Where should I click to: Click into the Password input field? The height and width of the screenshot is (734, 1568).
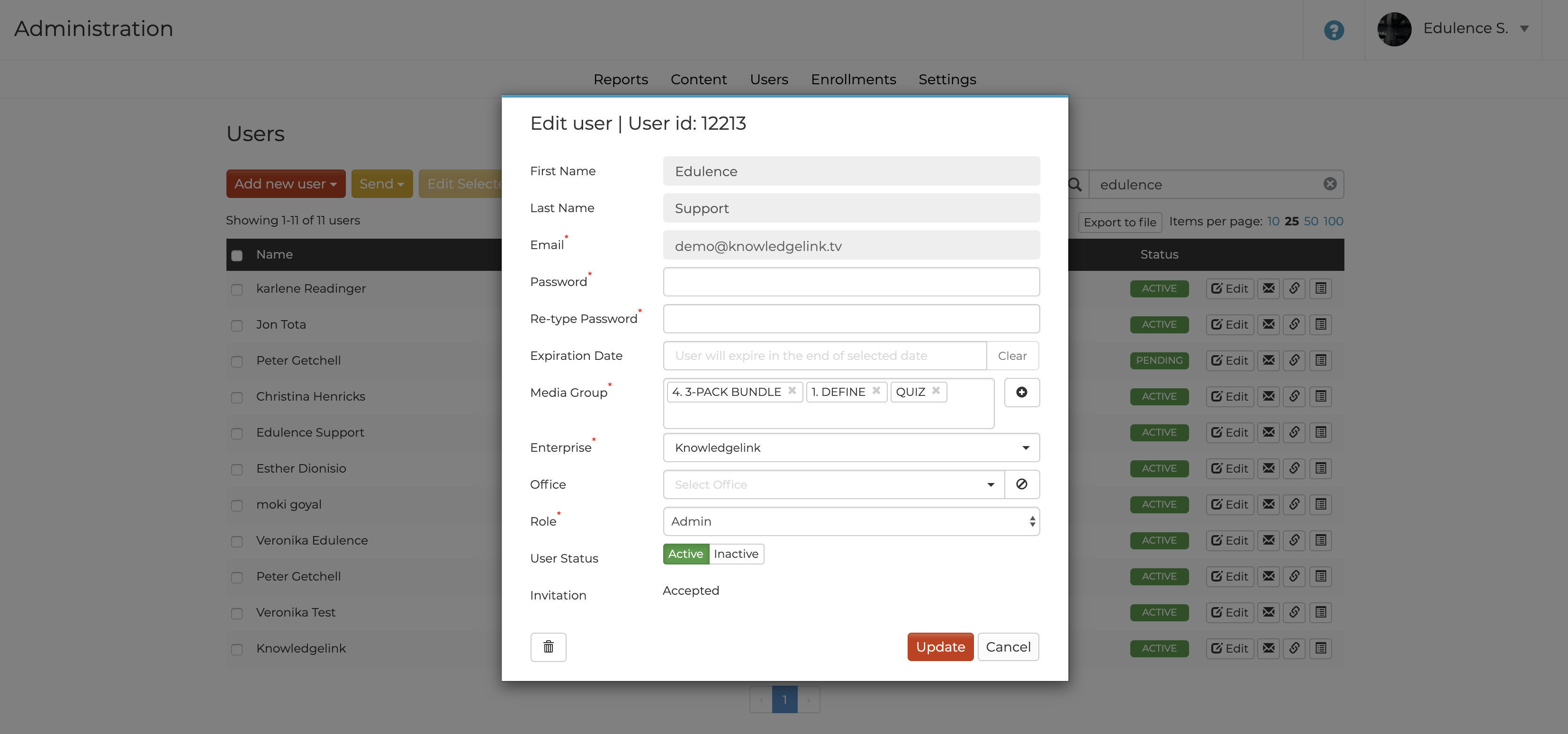pyautogui.click(x=850, y=282)
